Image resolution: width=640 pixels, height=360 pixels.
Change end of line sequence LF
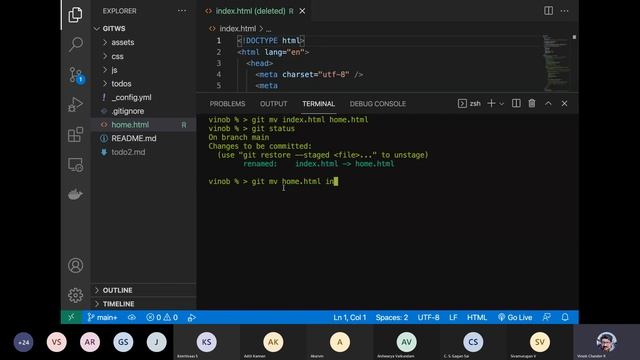pyautogui.click(x=453, y=317)
